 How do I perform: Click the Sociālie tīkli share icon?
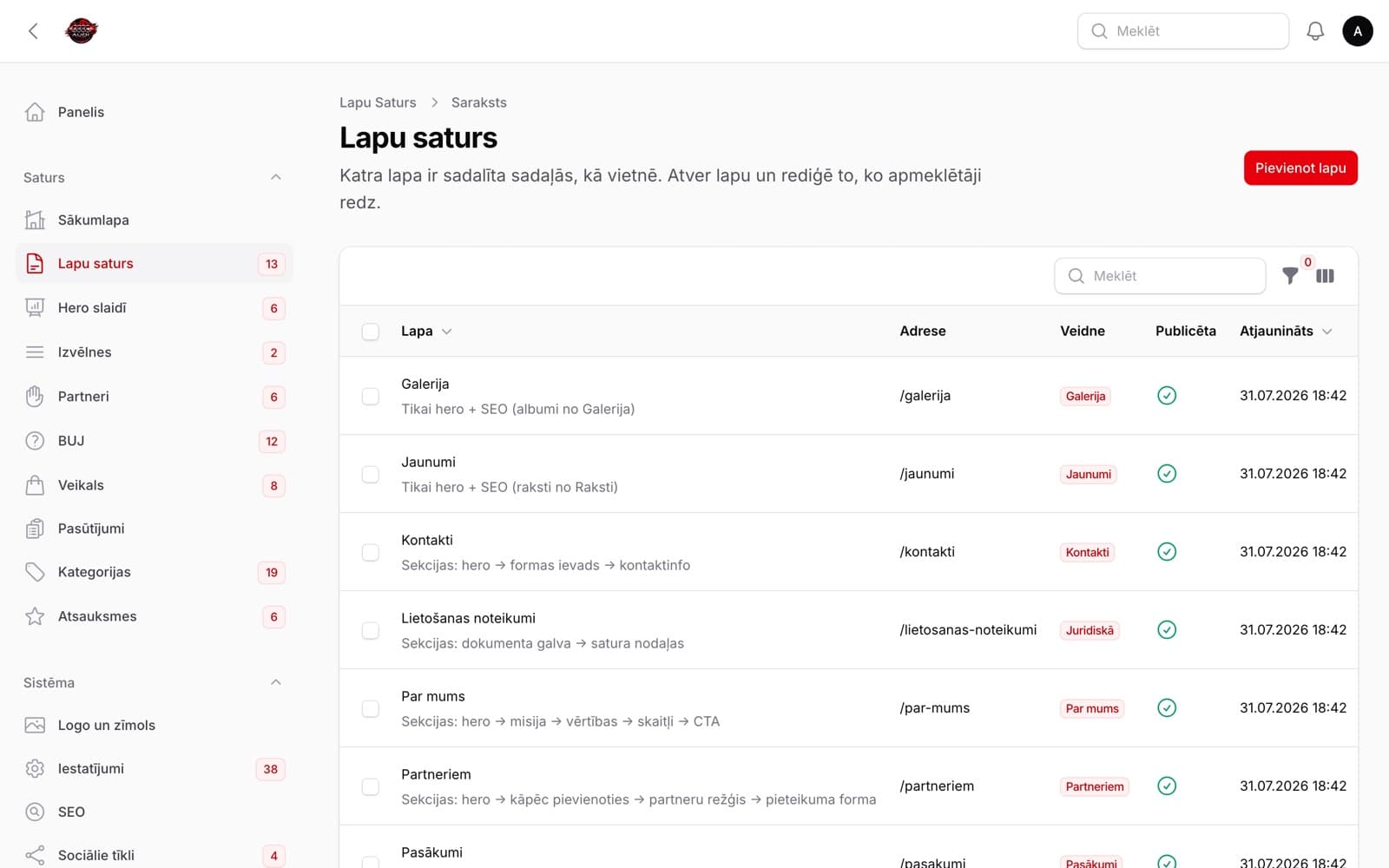pos(35,855)
